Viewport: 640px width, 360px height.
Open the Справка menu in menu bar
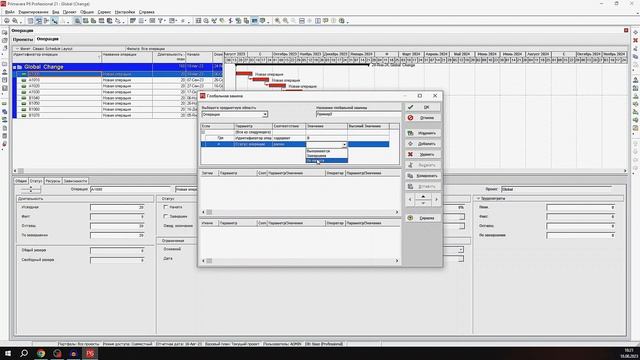pos(147,12)
